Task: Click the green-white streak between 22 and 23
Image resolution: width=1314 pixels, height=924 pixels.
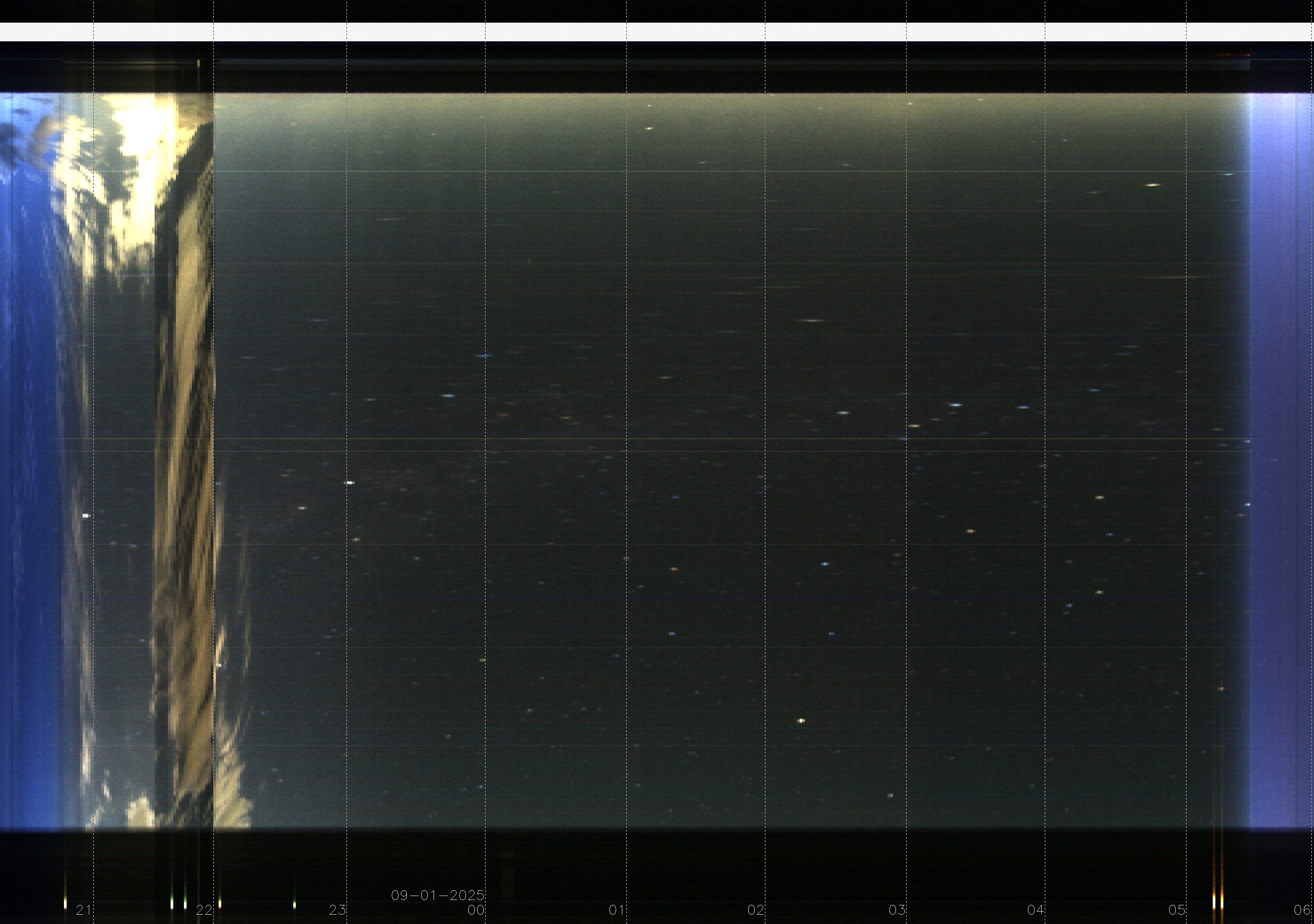Action: [x=294, y=904]
